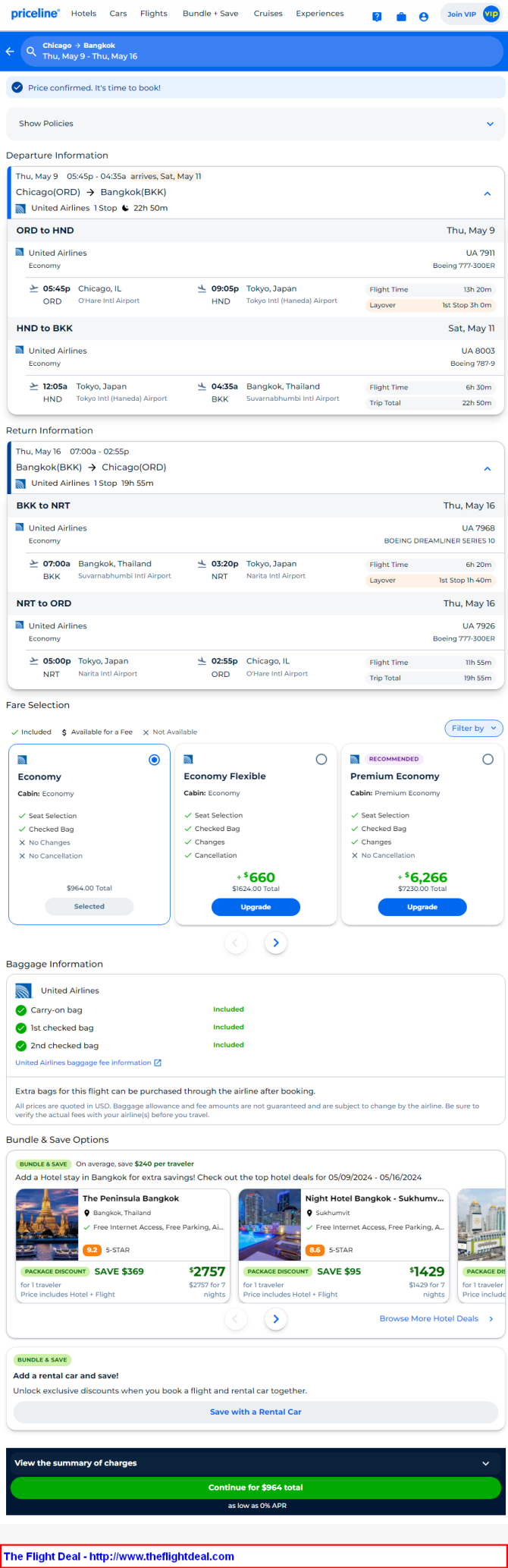Click next arrow under hotel deals

(x=276, y=1319)
